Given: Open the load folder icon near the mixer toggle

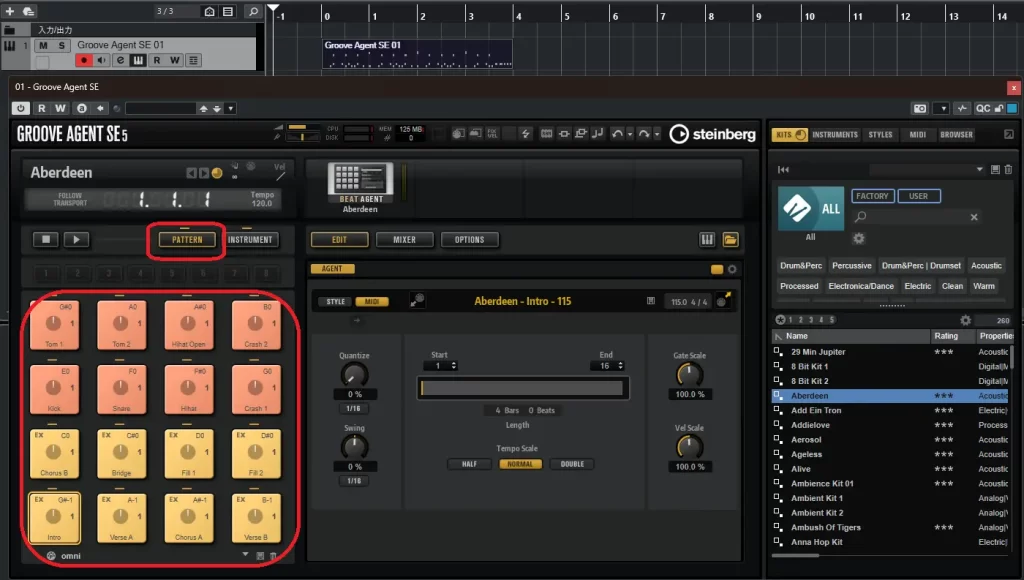Looking at the screenshot, I should coord(730,239).
